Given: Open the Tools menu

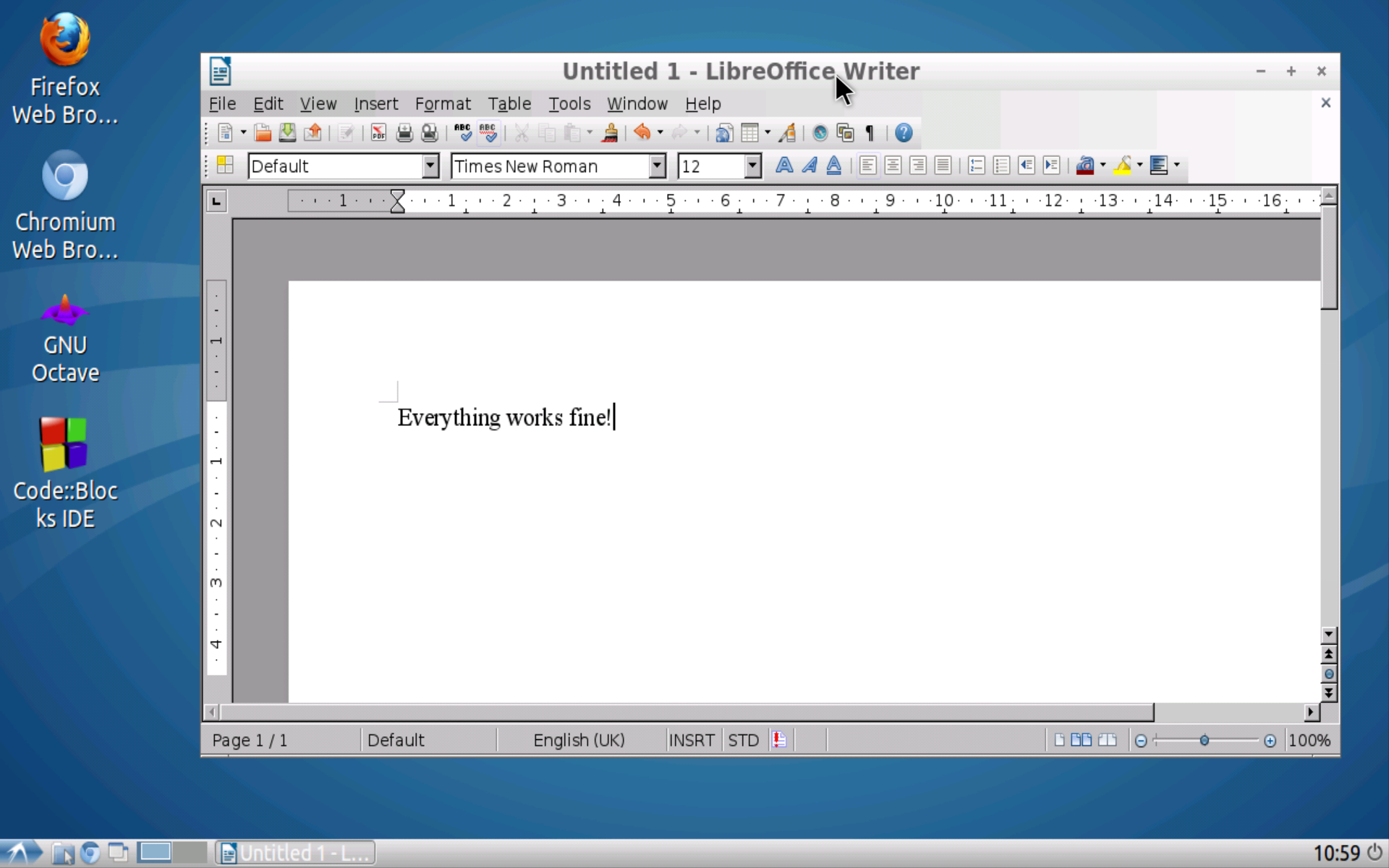Looking at the screenshot, I should pos(569,103).
